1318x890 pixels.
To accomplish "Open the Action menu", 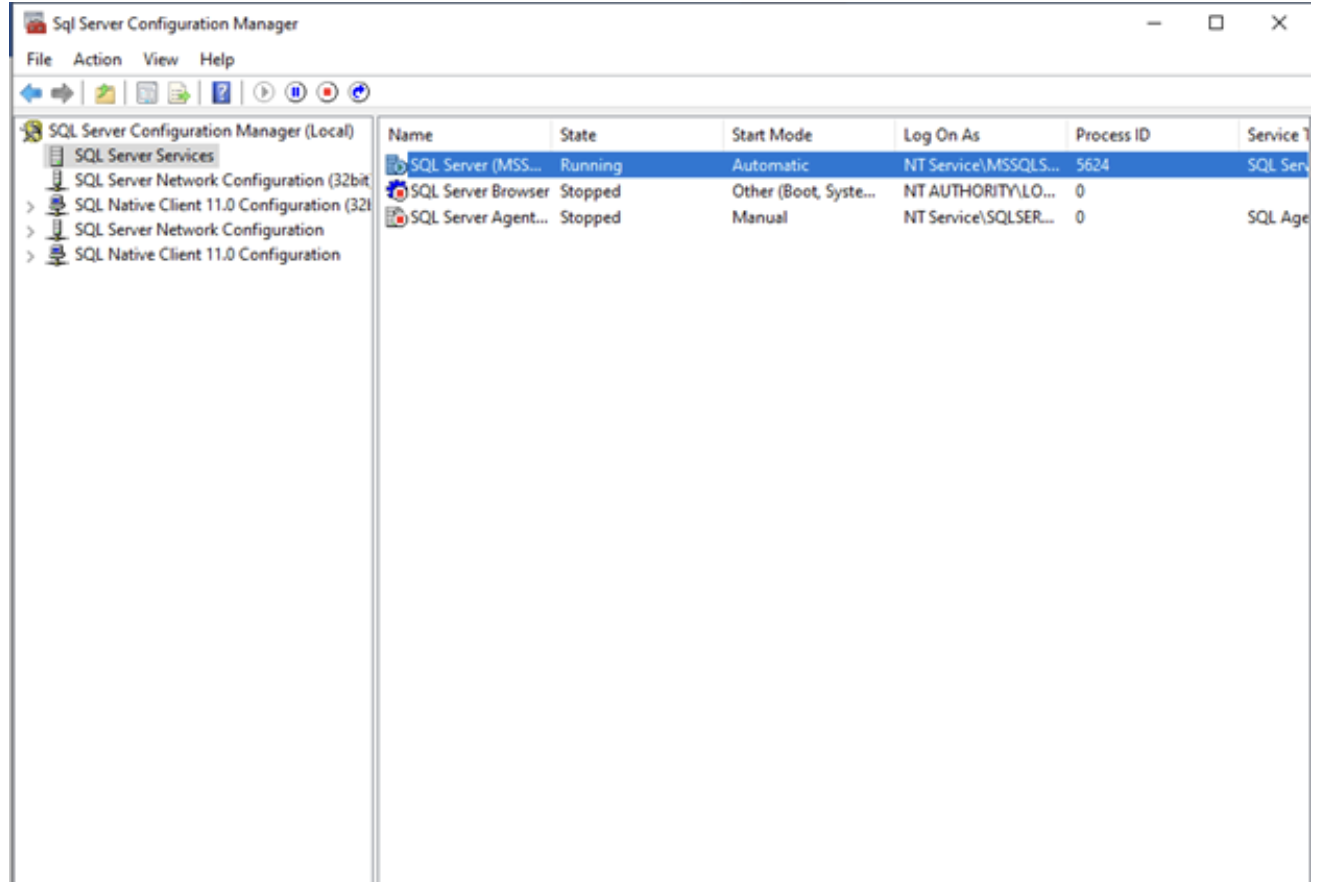I will pyautogui.click(x=97, y=59).
